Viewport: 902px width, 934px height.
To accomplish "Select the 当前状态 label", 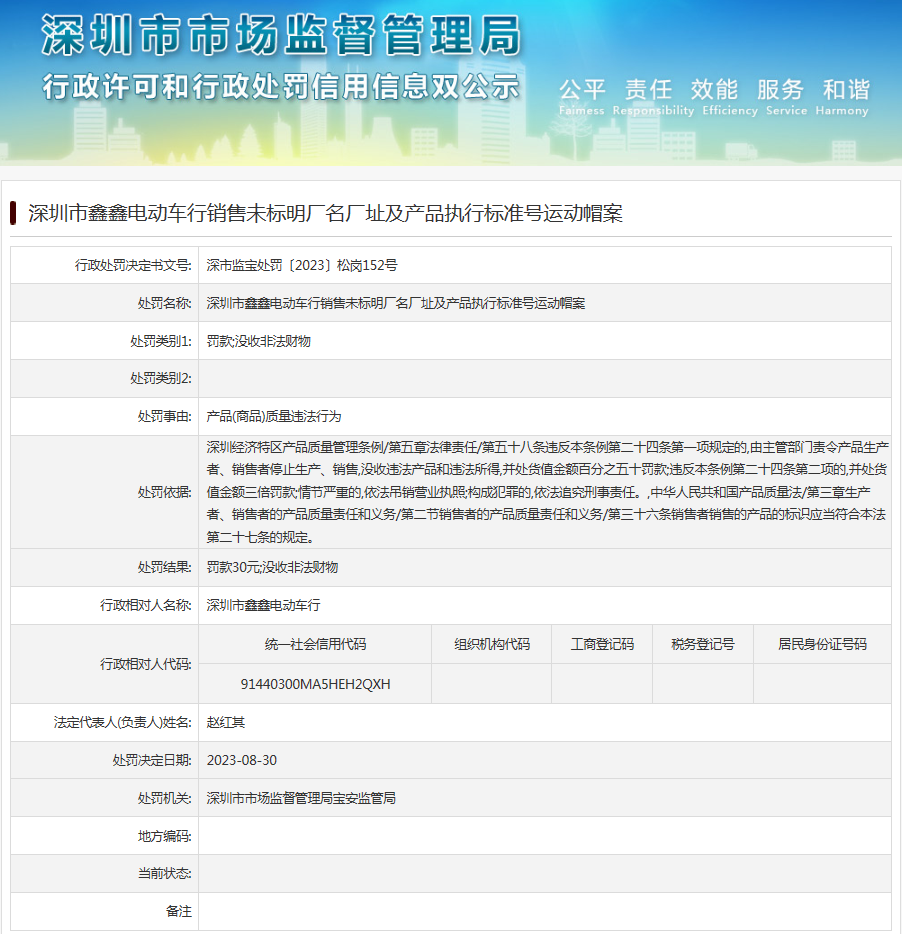I will click(164, 873).
